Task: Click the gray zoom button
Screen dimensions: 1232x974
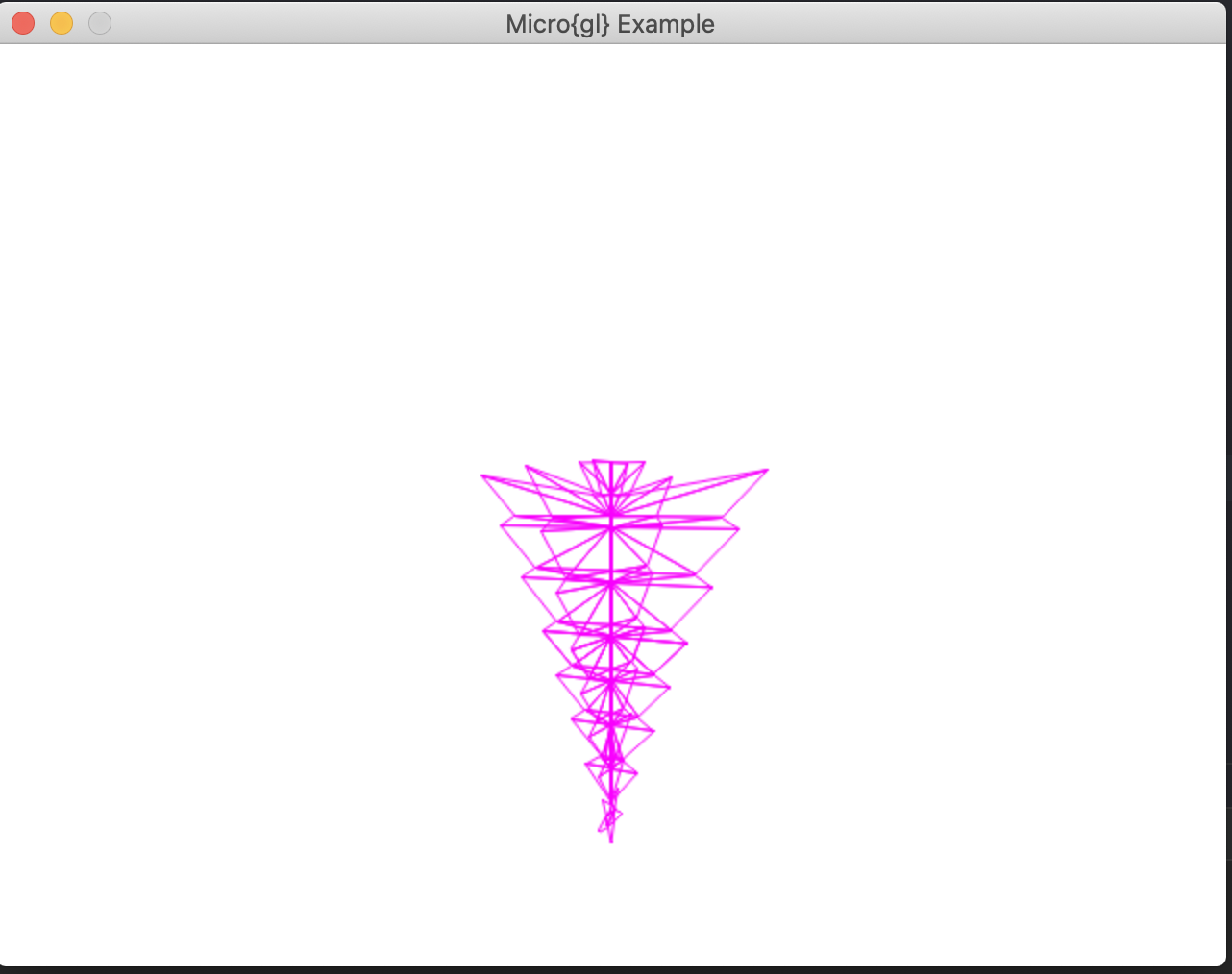Action: pos(99,22)
